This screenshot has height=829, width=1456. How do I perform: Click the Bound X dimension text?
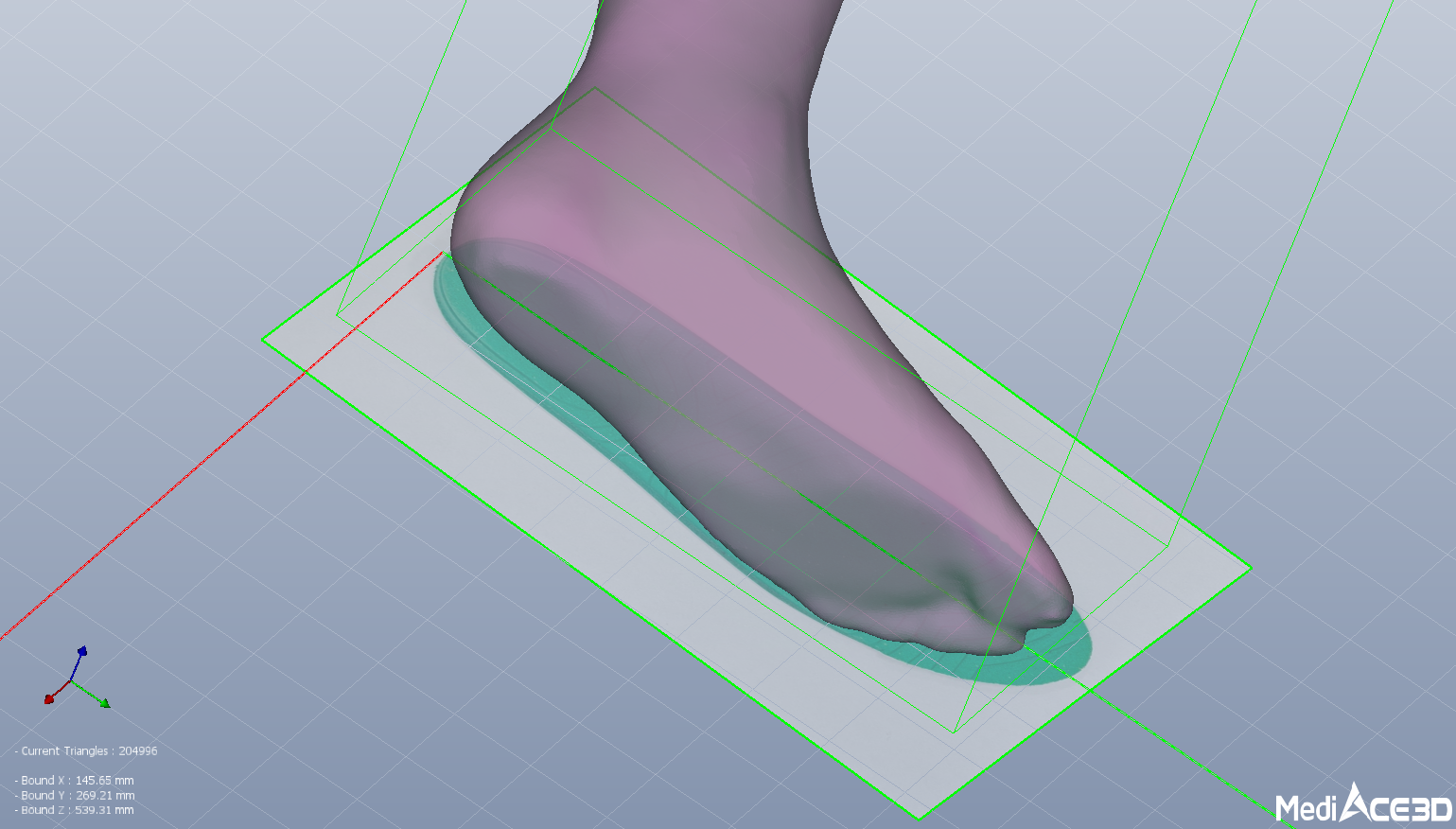[78, 781]
